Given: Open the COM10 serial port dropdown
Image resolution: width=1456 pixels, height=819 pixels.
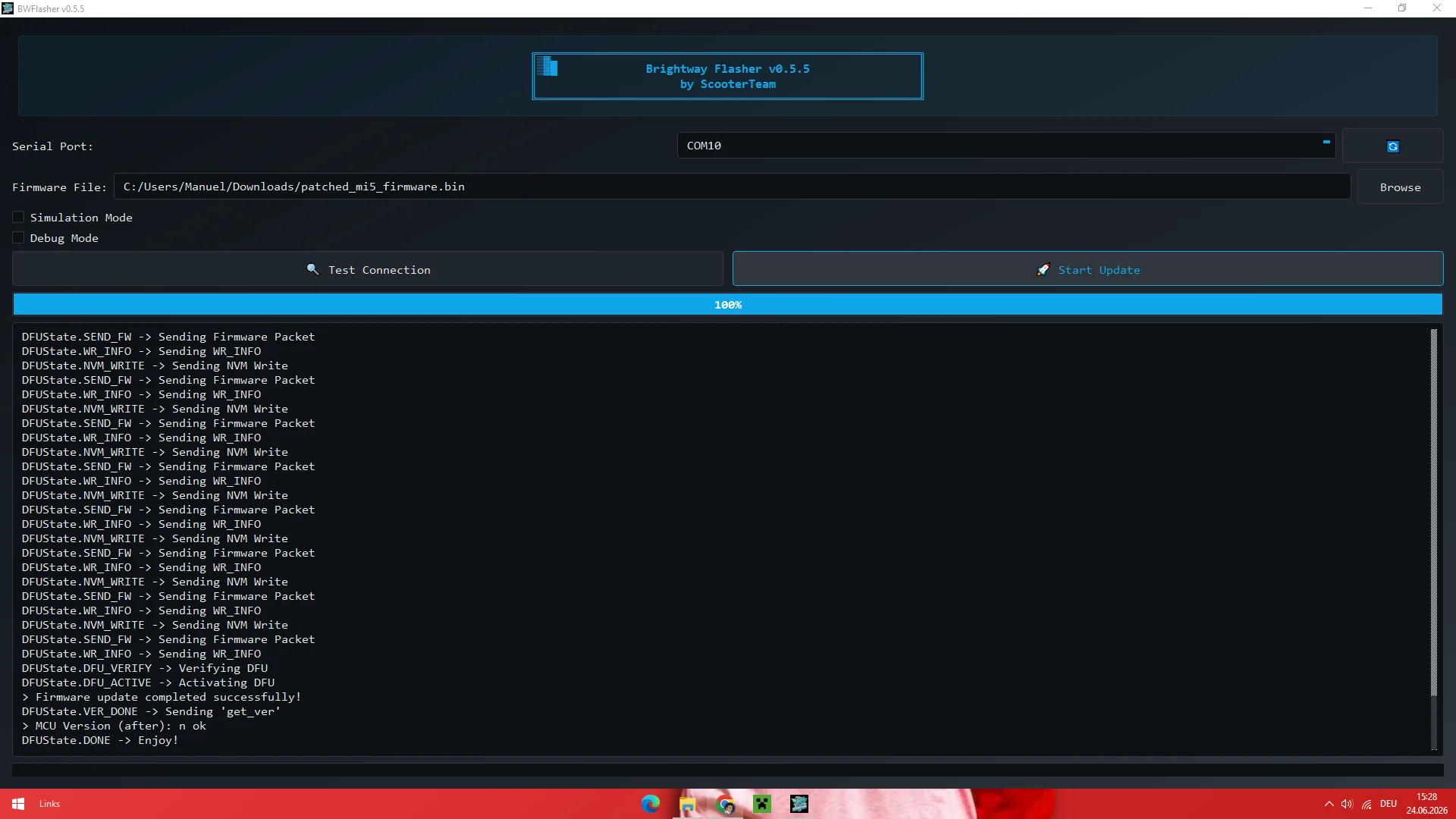Looking at the screenshot, I should tap(1006, 146).
